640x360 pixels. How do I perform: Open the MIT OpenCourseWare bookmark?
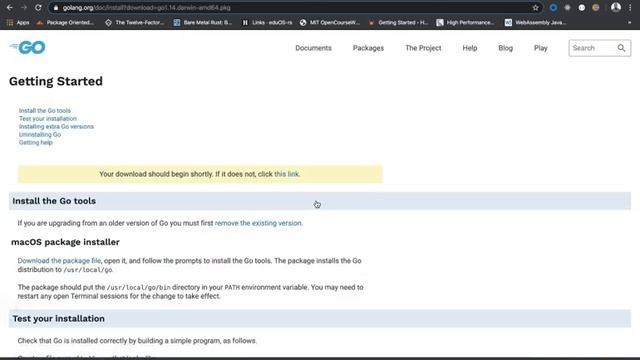[330, 22]
